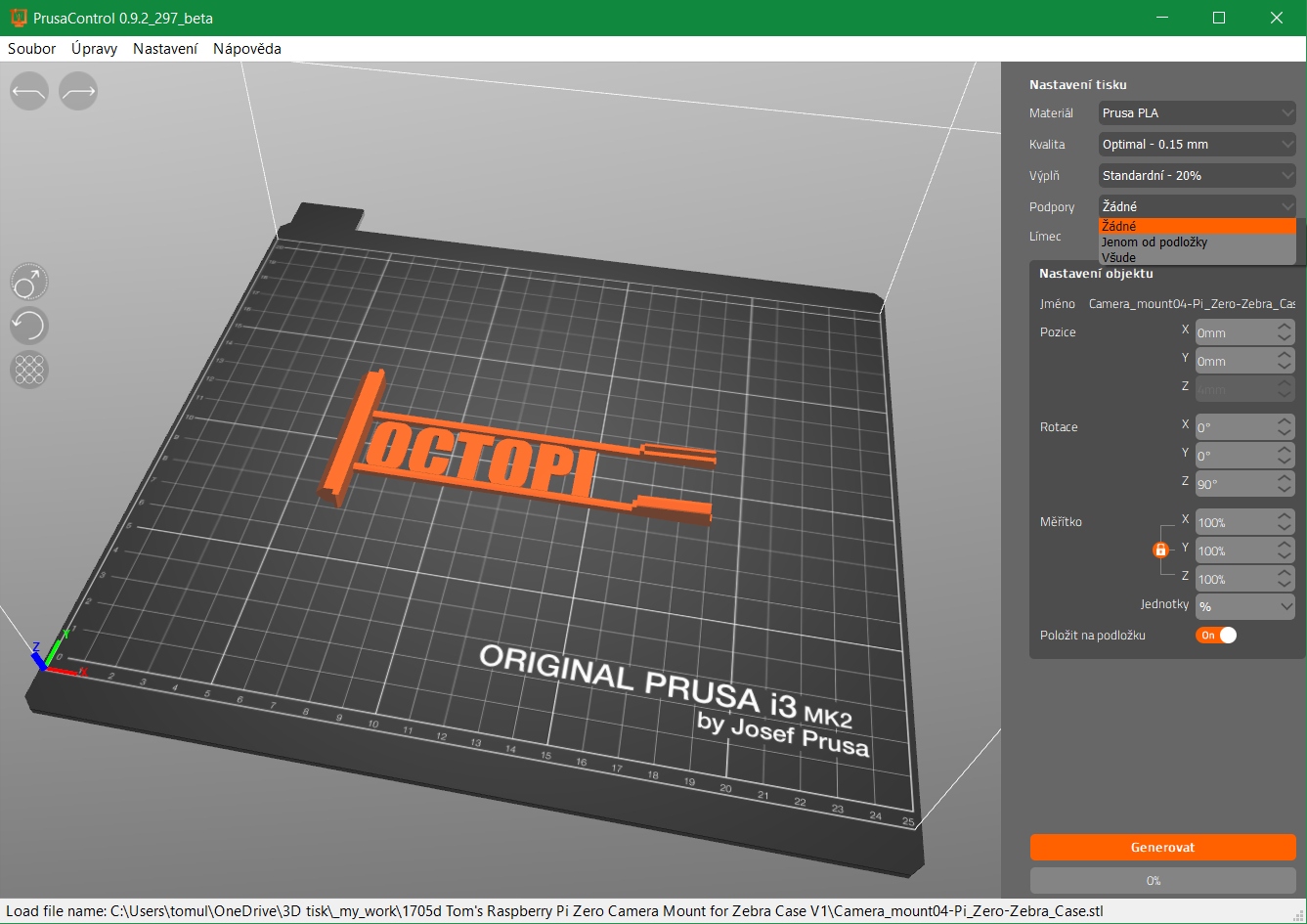Click the Podpory label
1307x924 pixels.
tap(1052, 207)
